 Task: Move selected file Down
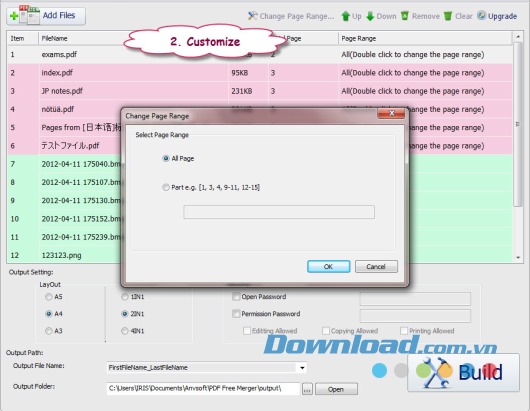pos(381,16)
